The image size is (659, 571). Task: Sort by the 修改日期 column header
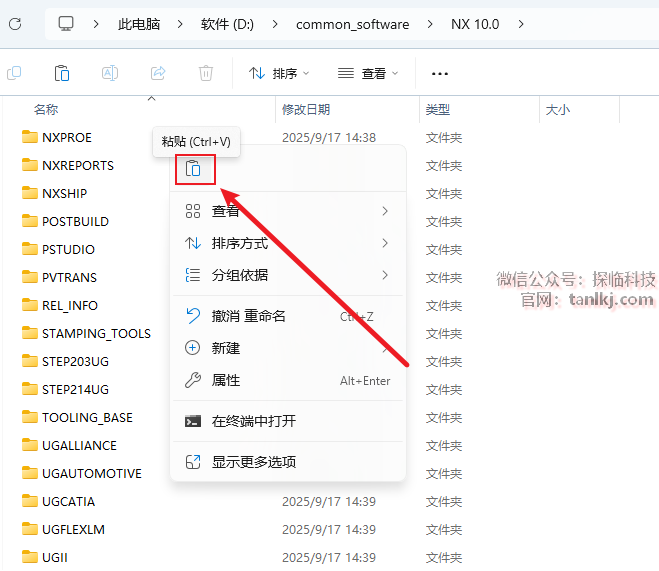point(306,109)
